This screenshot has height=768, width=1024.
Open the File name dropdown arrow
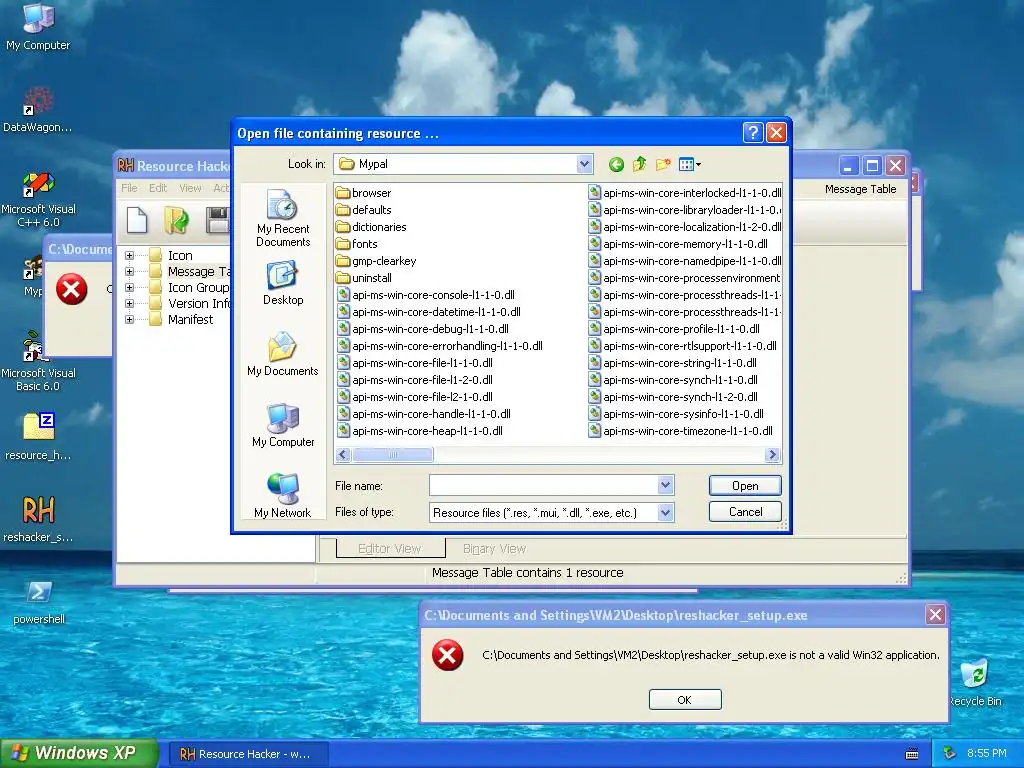point(665,485)
